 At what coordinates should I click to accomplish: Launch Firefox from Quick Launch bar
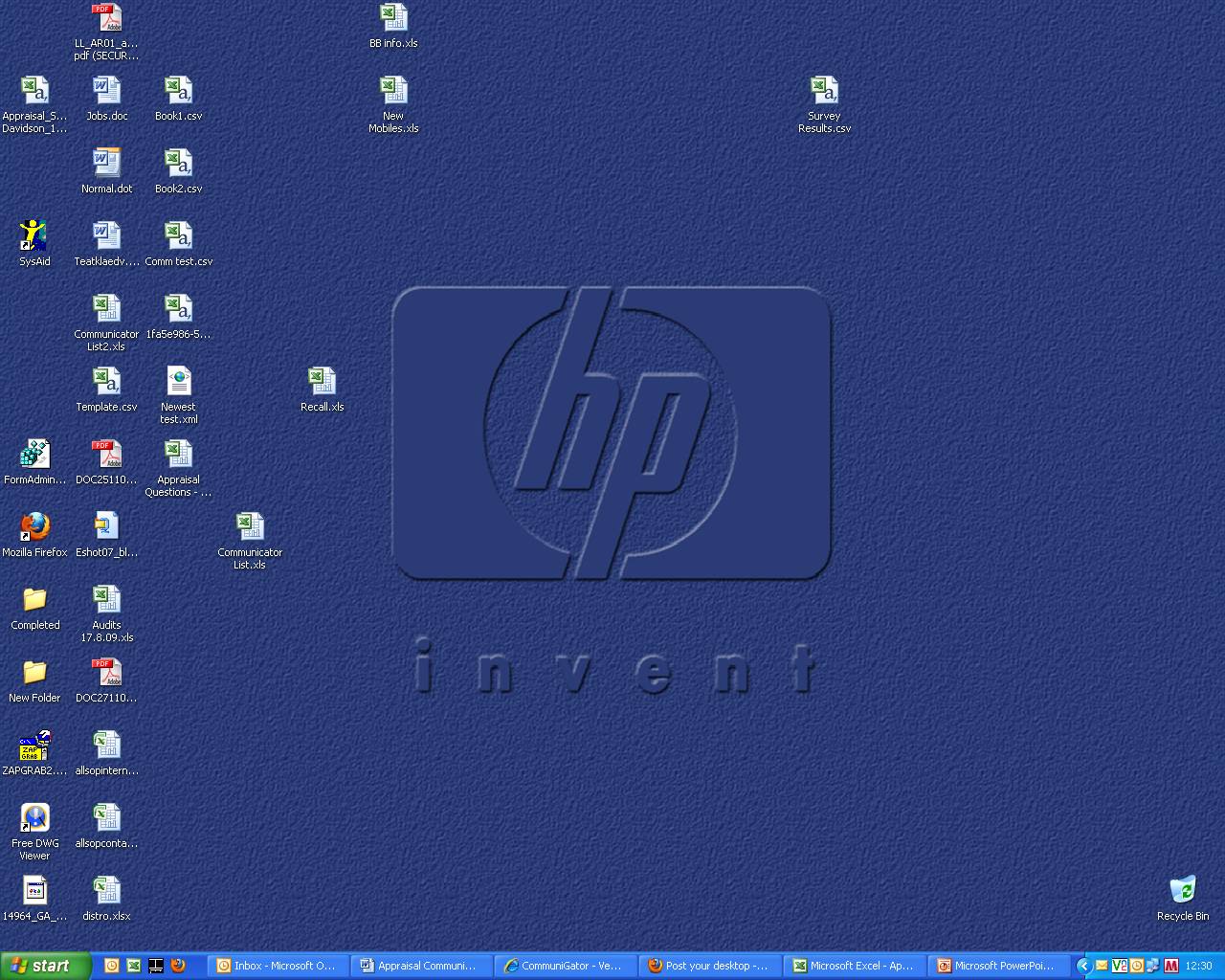pyautogui.click(x=178, y=966)
